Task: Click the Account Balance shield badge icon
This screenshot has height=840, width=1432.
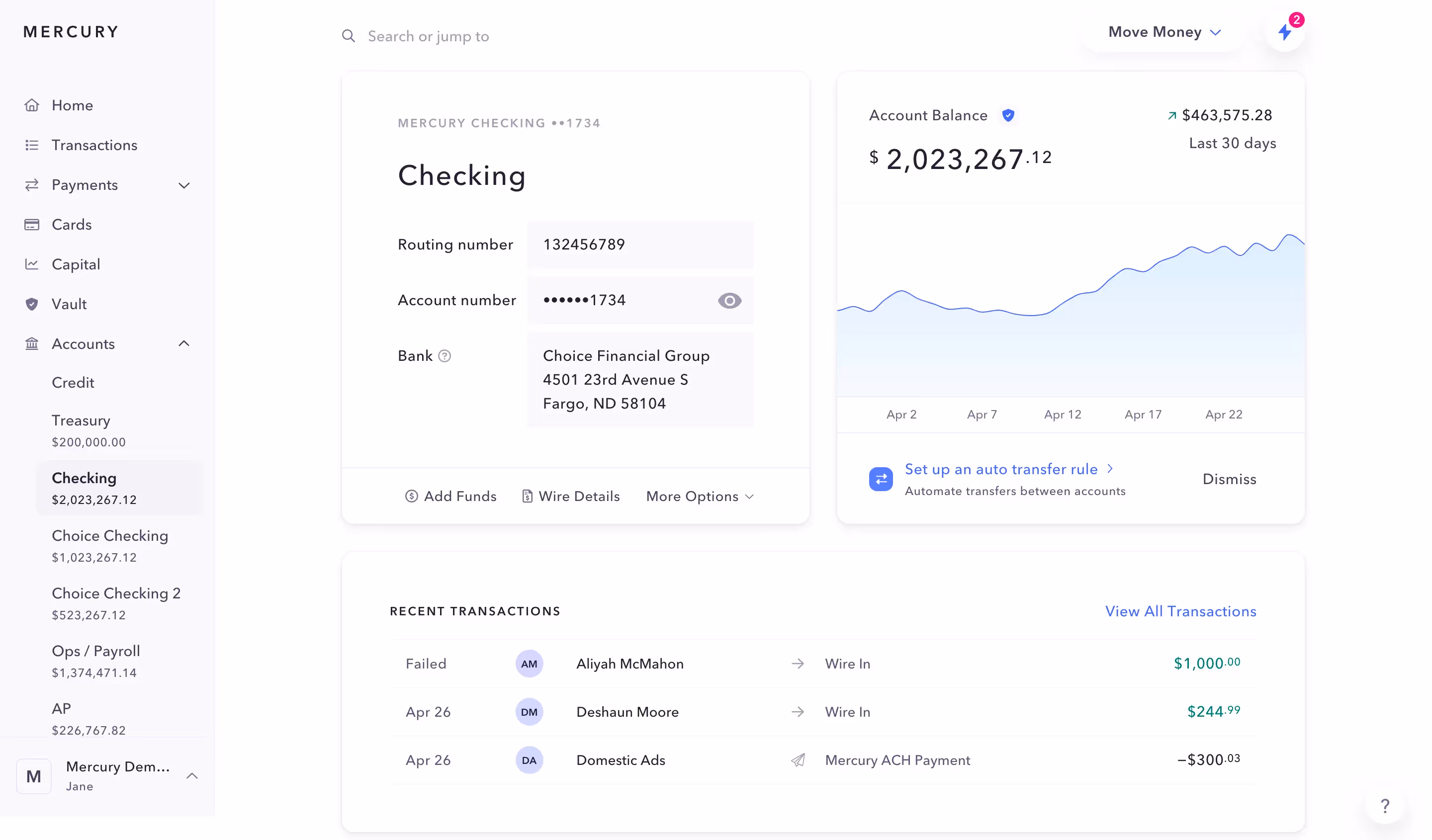Action: (1008, 115)
